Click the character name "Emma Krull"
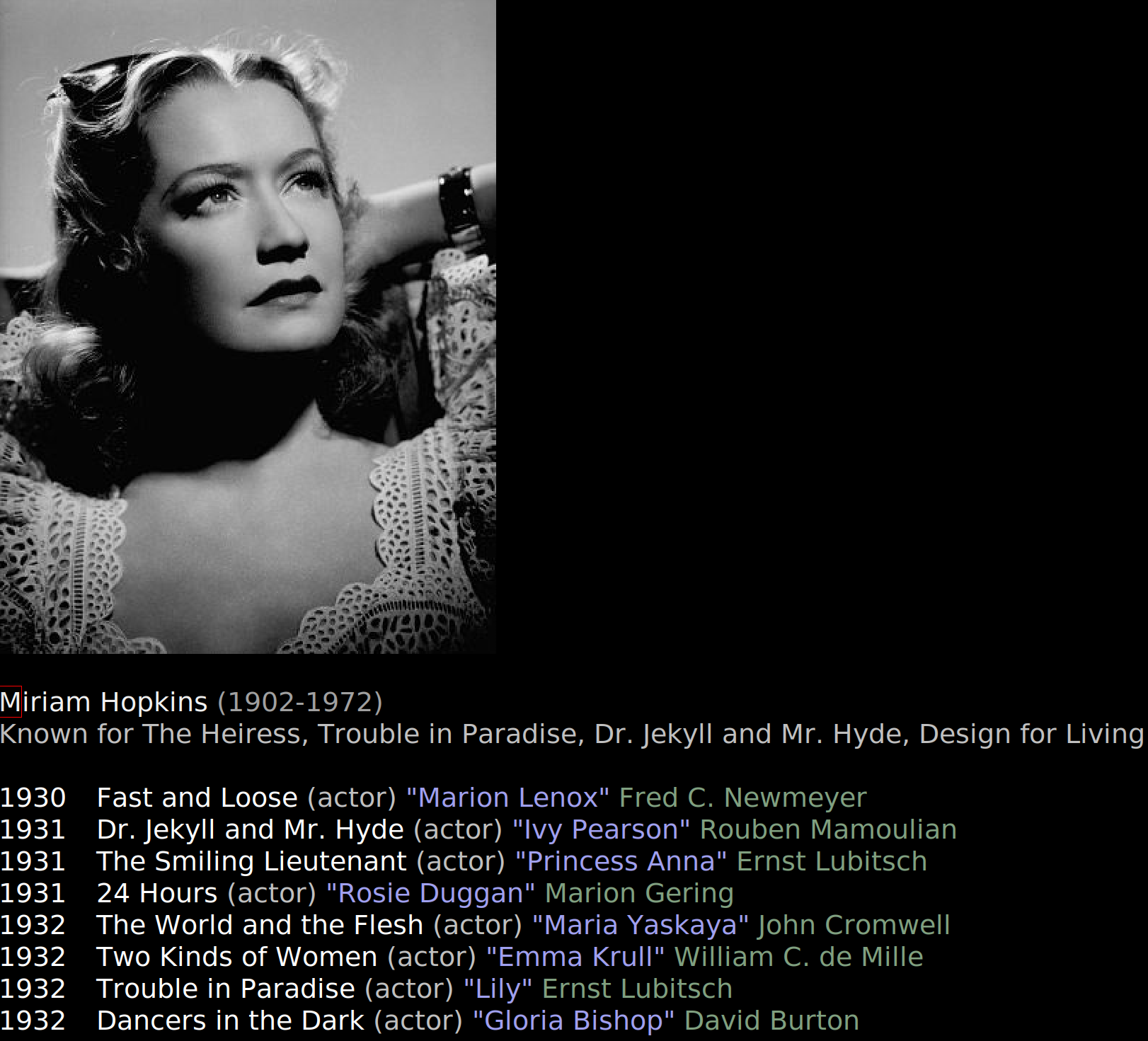Viewport: 1148px width, 1041px height. click(x=575, y=957)
